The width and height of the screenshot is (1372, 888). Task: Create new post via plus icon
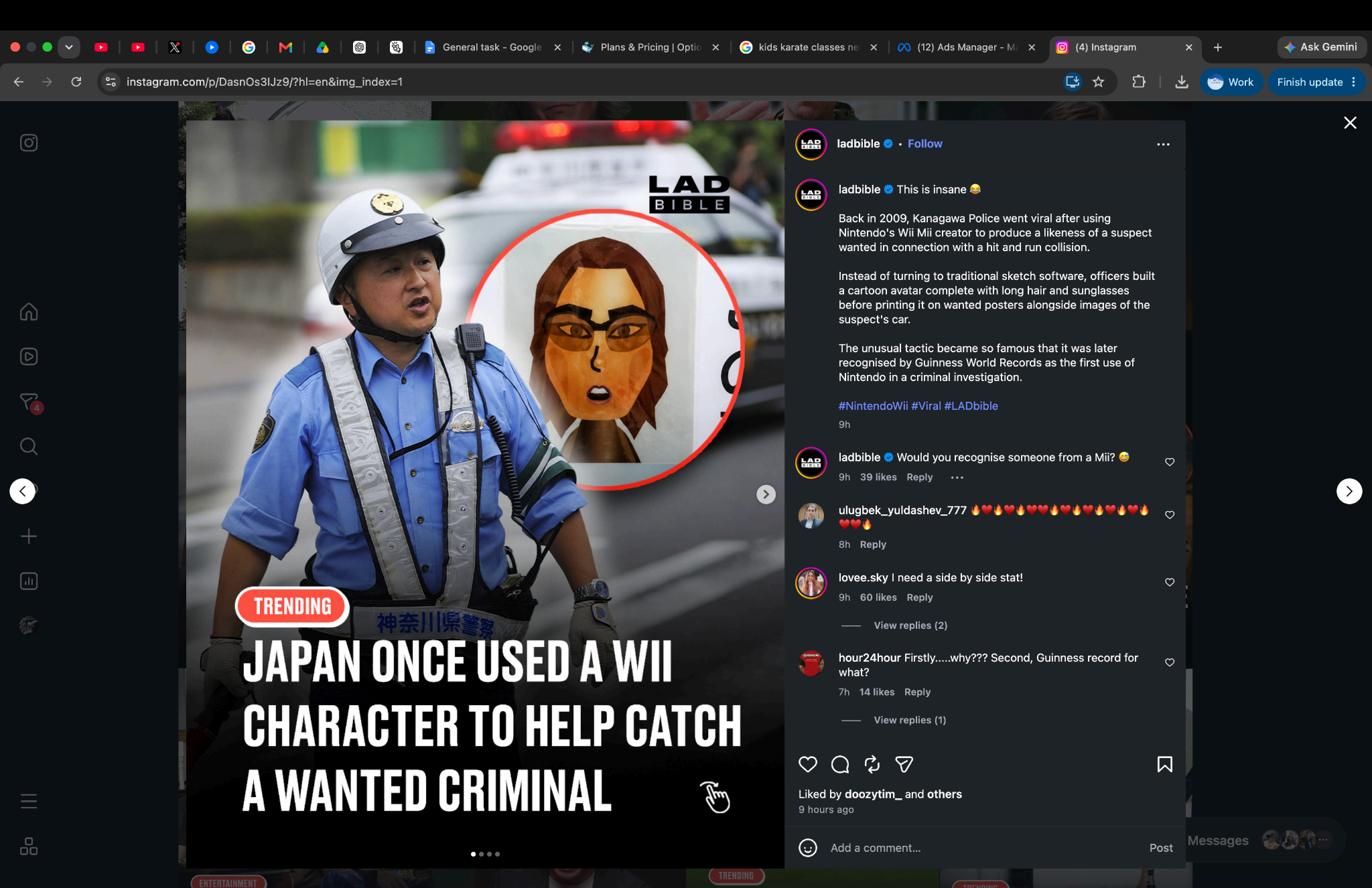point(29,536)
